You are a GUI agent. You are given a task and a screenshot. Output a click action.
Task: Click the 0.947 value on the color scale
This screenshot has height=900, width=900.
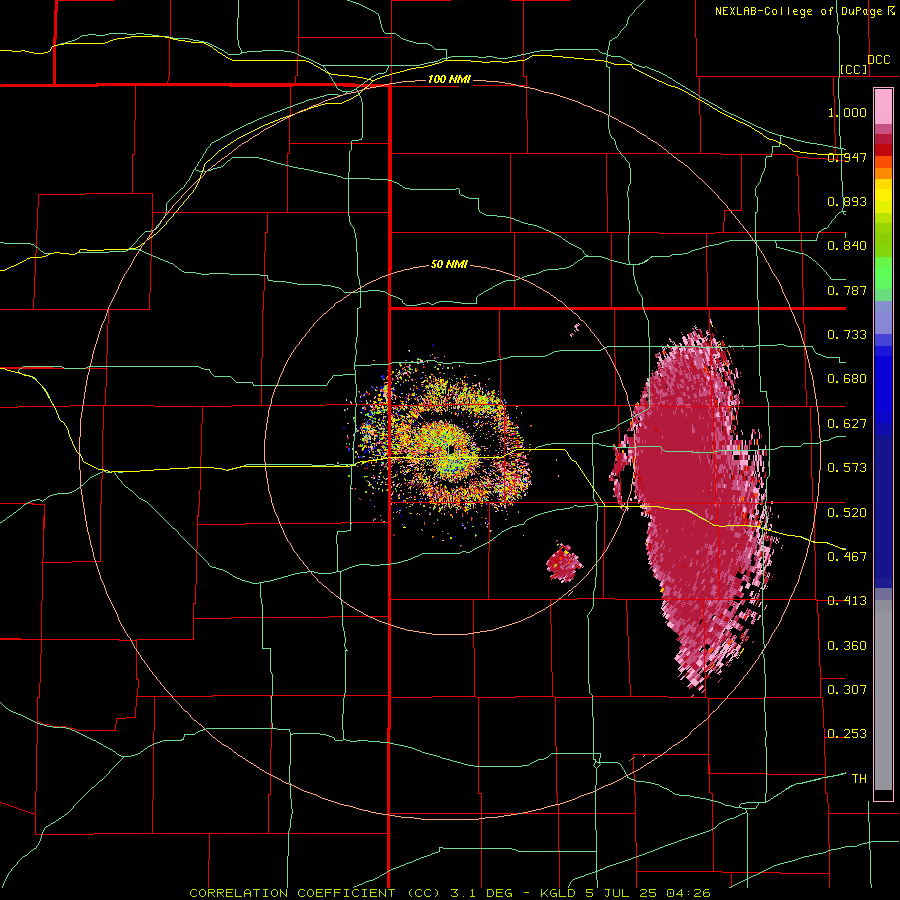coord(847,157)
